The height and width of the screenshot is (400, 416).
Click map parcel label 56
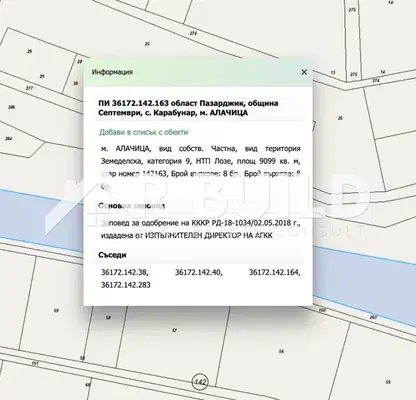point(281,351)
